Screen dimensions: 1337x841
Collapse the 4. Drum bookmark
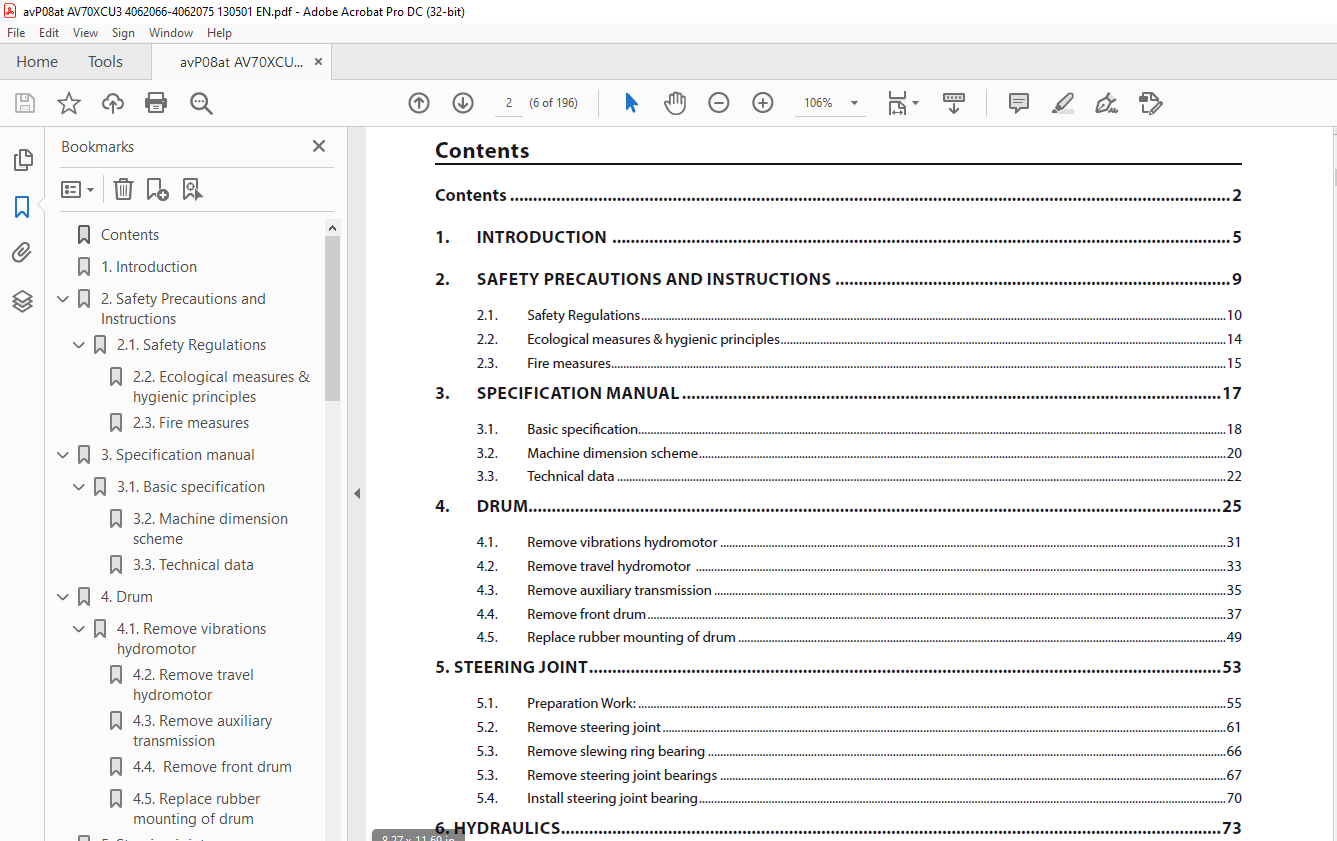point(64,597)
